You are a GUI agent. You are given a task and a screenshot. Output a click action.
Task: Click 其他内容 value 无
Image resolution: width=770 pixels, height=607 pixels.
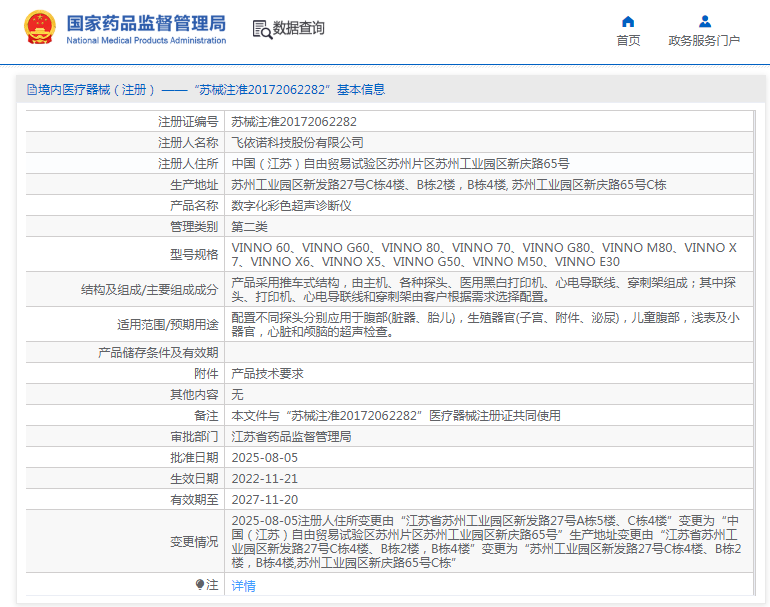(237, 395)
